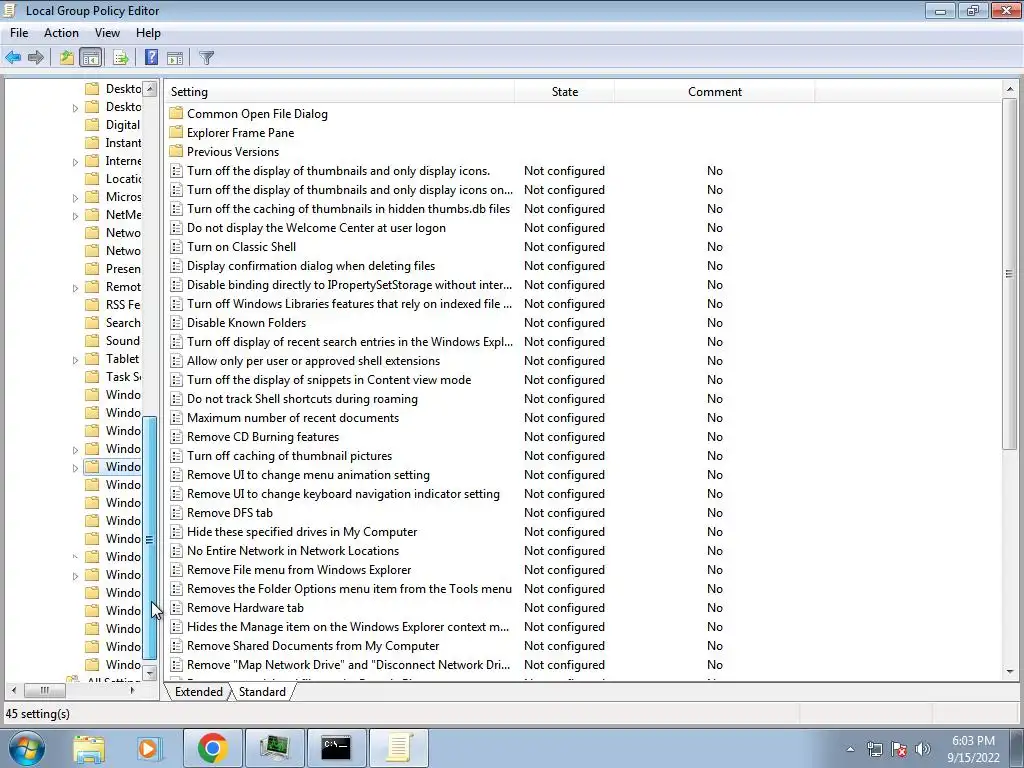Screen dimensions: 1024x768
Task: Click the tree pane vertical scrollbar thumb
Action: coord(150,539)
